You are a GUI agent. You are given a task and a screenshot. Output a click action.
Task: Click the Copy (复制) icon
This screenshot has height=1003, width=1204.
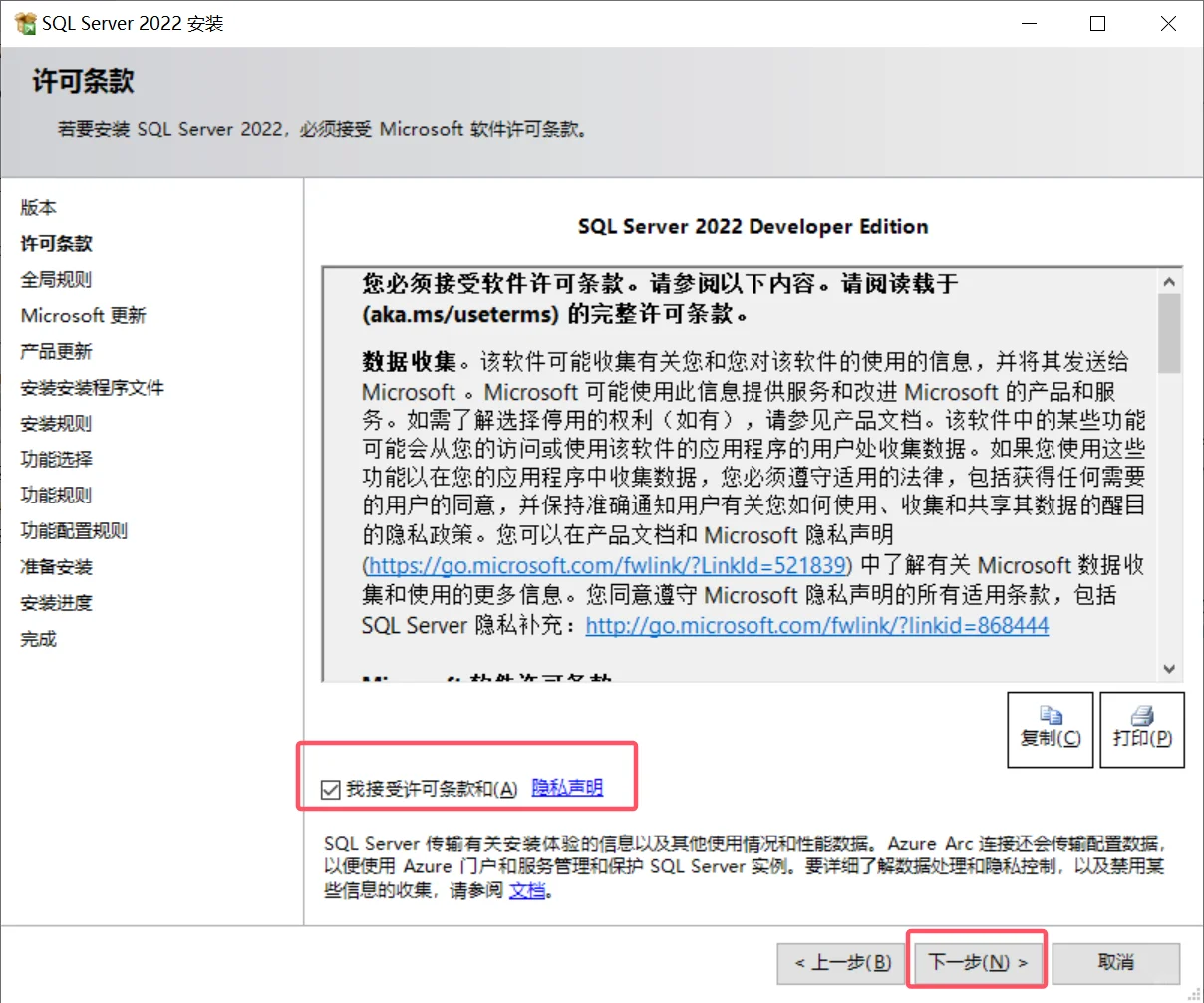pyautogui.click(x=1050, y=729)
